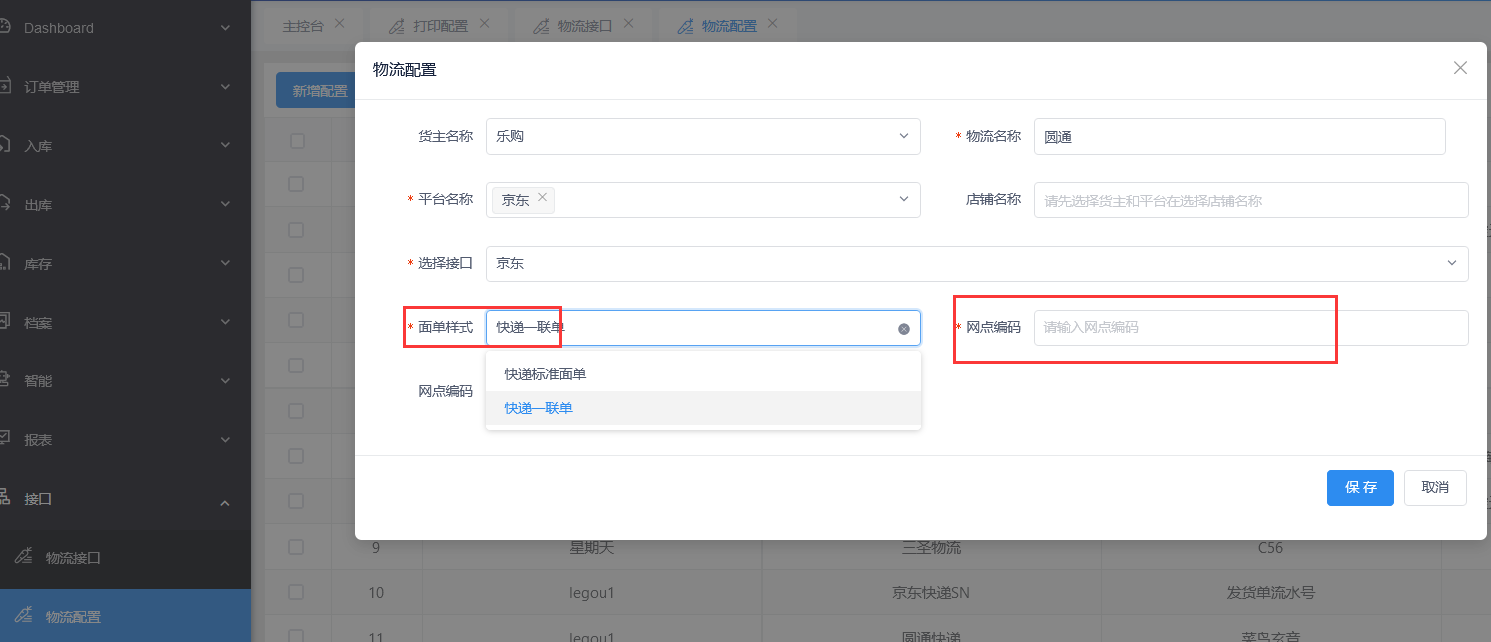
Task: Switch to the 物流配置 tab
Action: click(729, 26)
